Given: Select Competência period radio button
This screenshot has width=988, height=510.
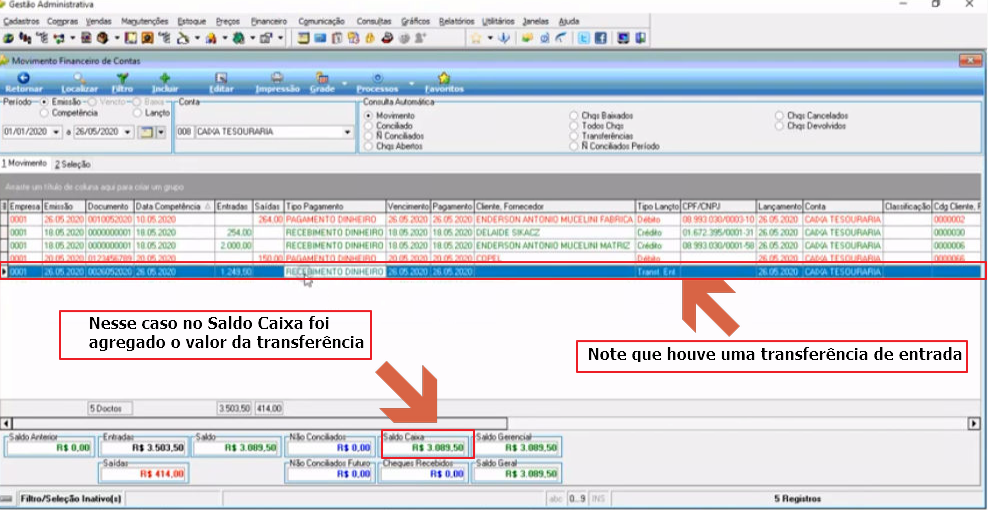Looking at the screenshot, I should click(x=44, y=112).
